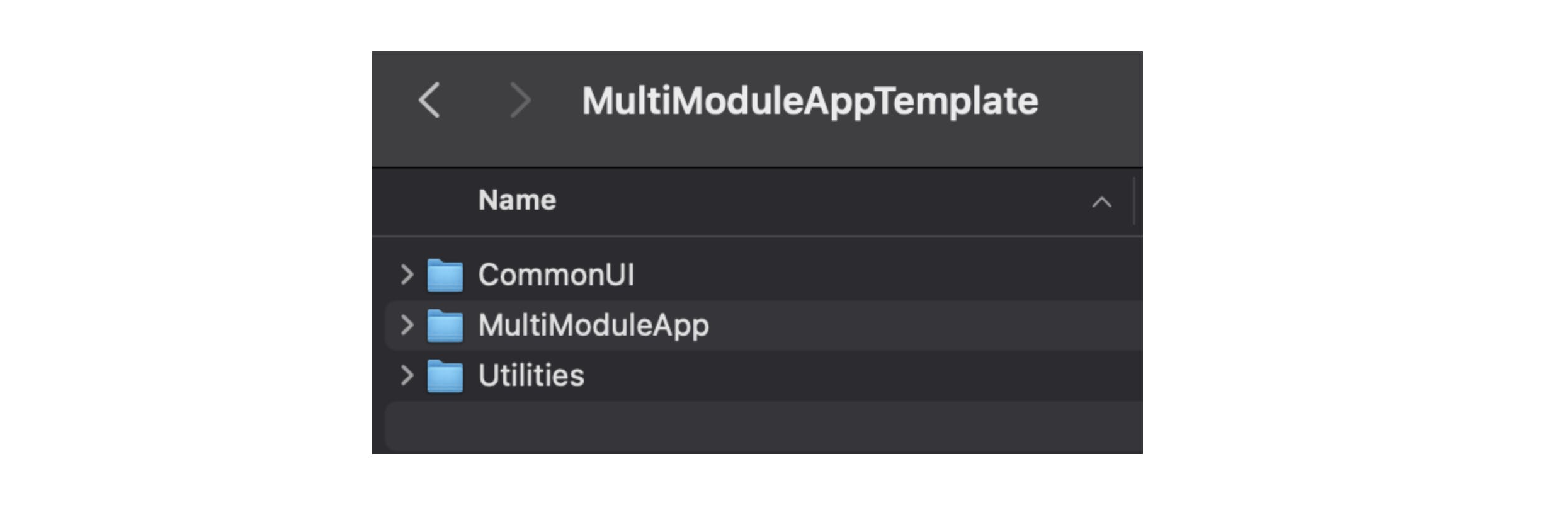Expand the MultiModuleApp disclosure triangle

click(x=406, y=326)
